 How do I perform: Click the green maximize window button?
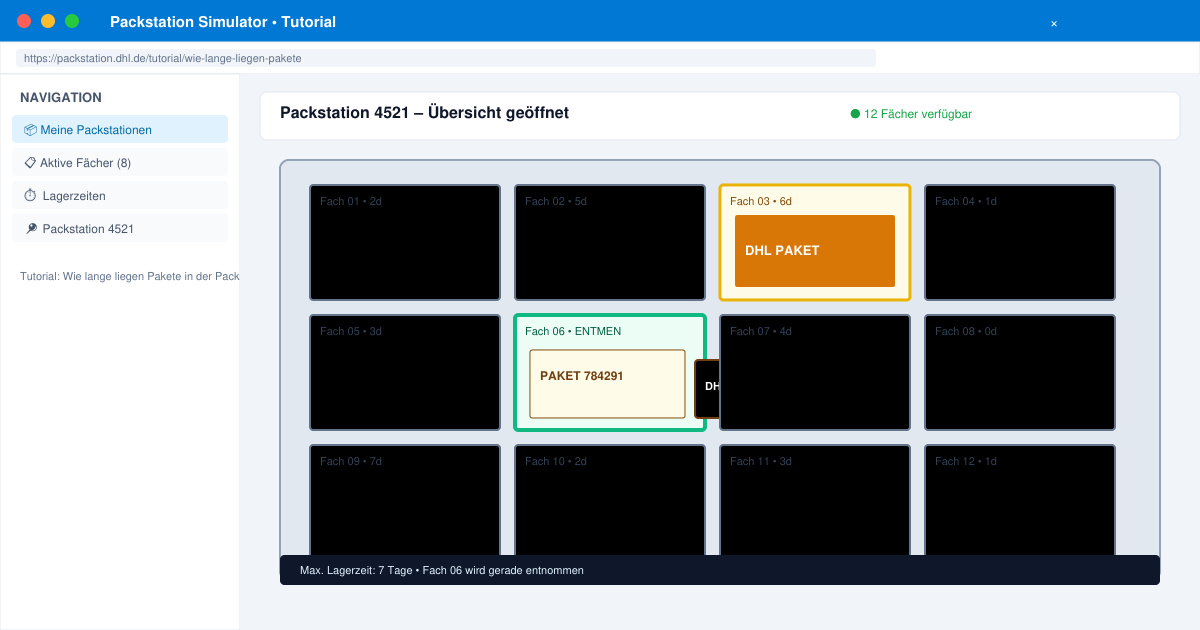point(72,21)
